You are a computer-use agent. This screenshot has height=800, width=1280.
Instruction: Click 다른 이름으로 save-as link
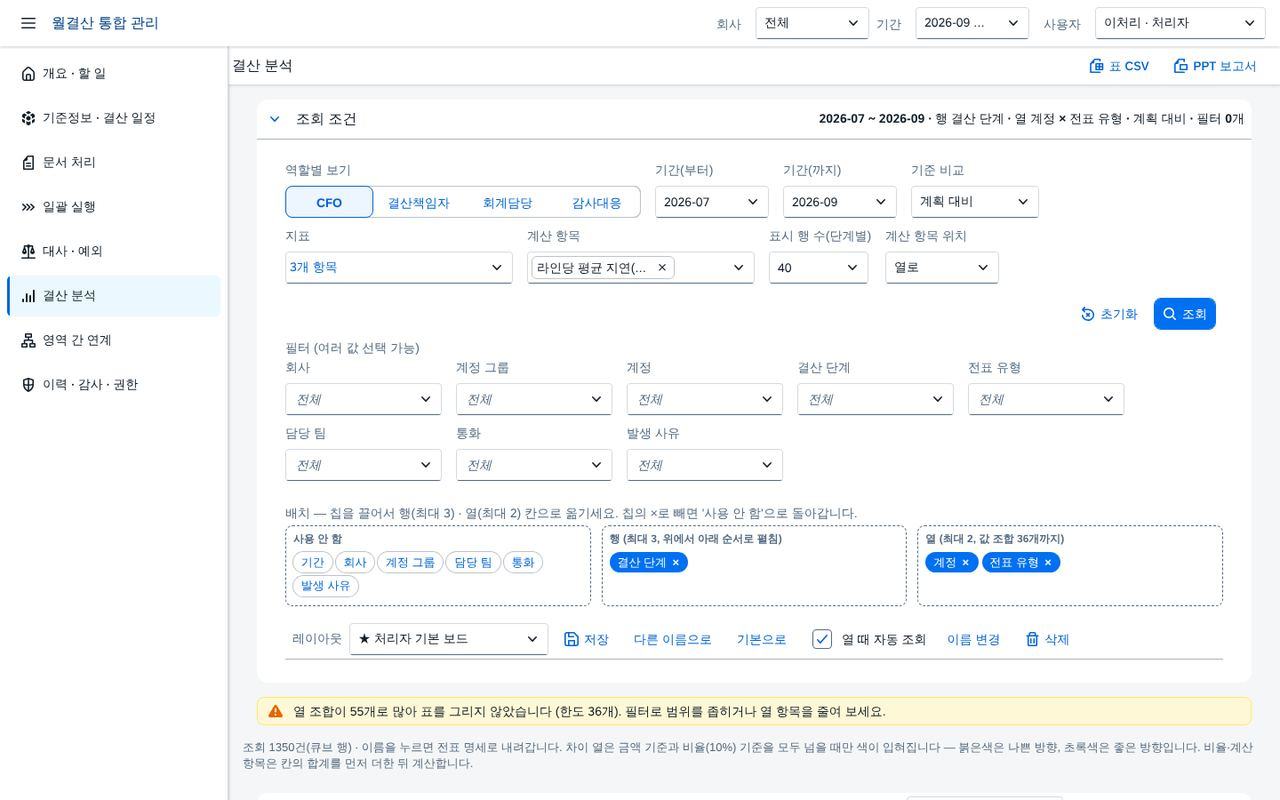coord(672,639)
